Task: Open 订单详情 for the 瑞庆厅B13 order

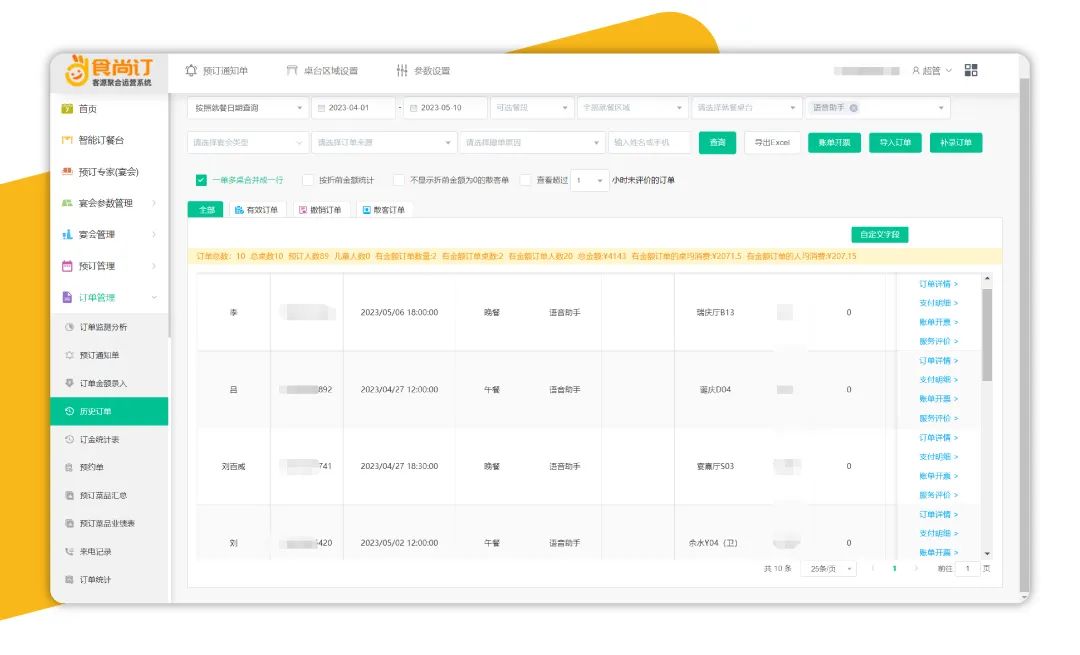Action: (938, 284)
